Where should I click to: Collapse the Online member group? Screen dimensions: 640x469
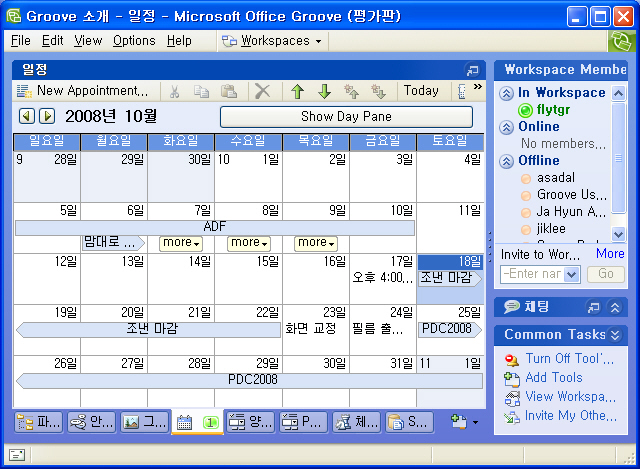tap(506, 128)
